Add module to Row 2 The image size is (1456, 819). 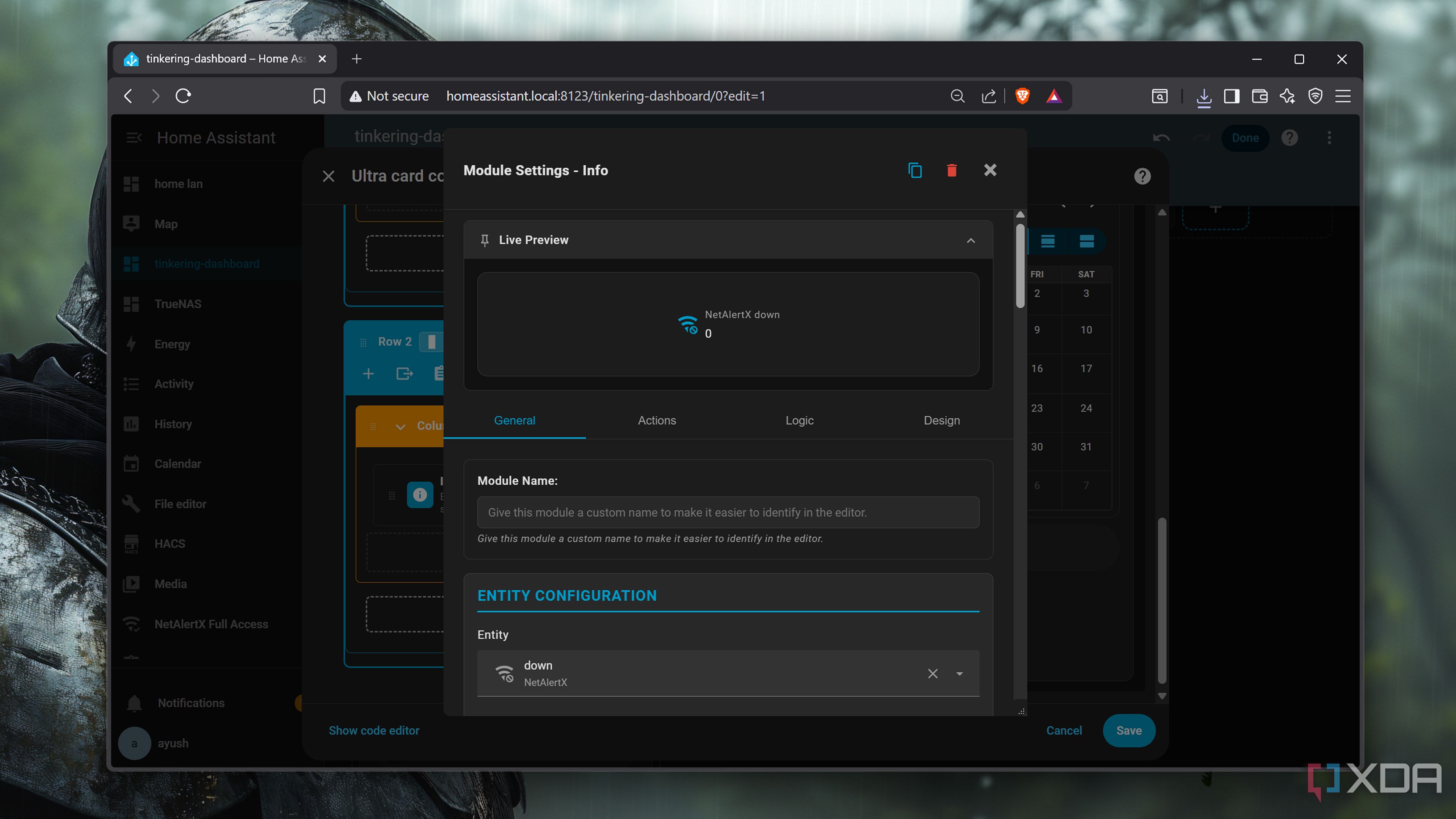368,373
